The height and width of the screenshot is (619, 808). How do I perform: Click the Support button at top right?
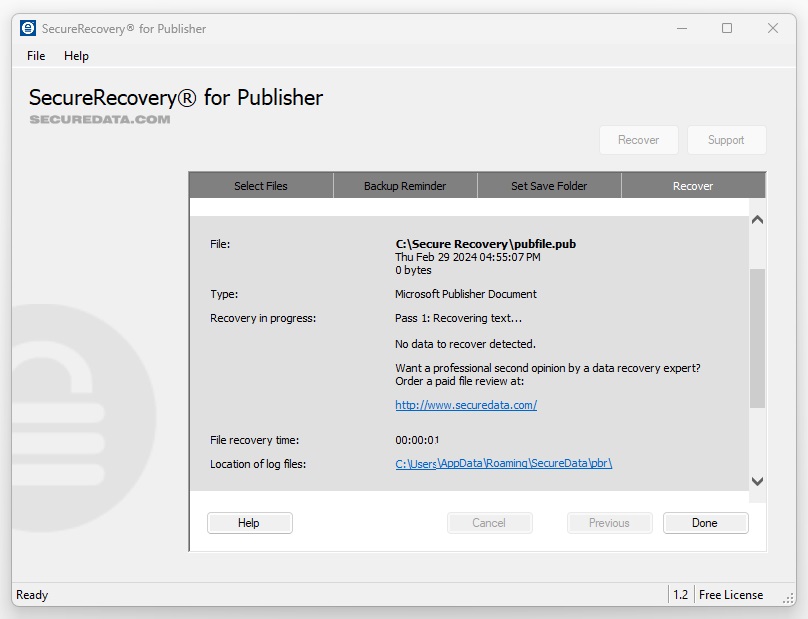click(x=726, y=140)
